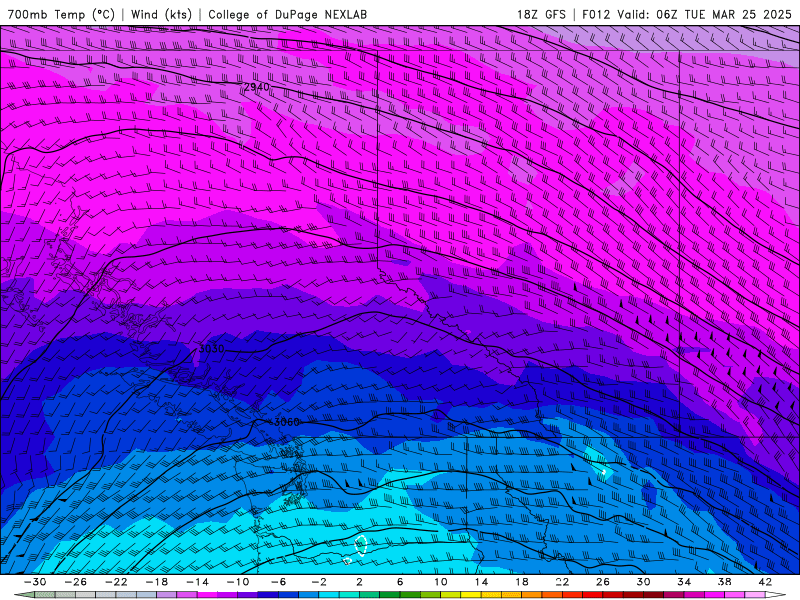Click the 'Valid: 06Z TUE MAR 25 2025' text
Viewport: 800px width, 600px height.
704,14
